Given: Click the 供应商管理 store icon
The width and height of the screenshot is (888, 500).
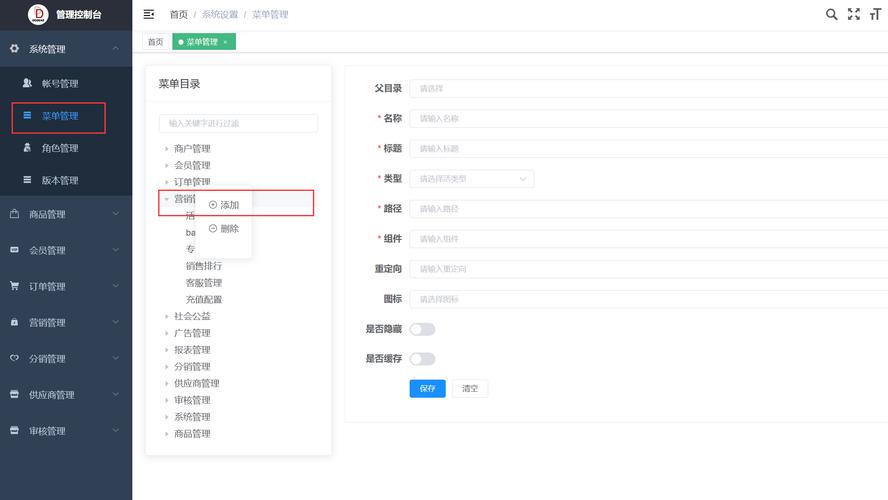Looking at the screenshot, I should 14,394.
